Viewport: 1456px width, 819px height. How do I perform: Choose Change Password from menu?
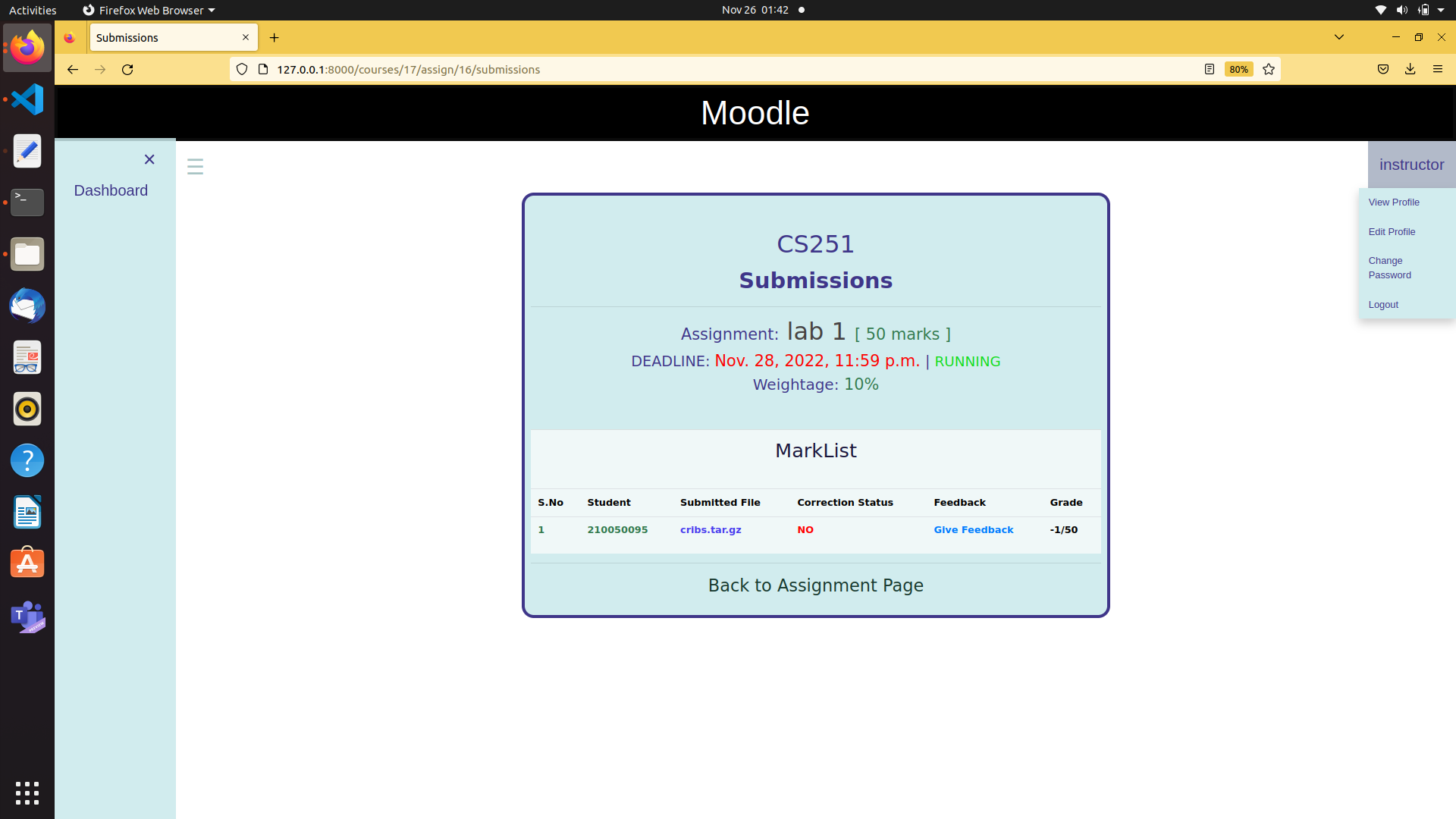(x=1389, y=268)
